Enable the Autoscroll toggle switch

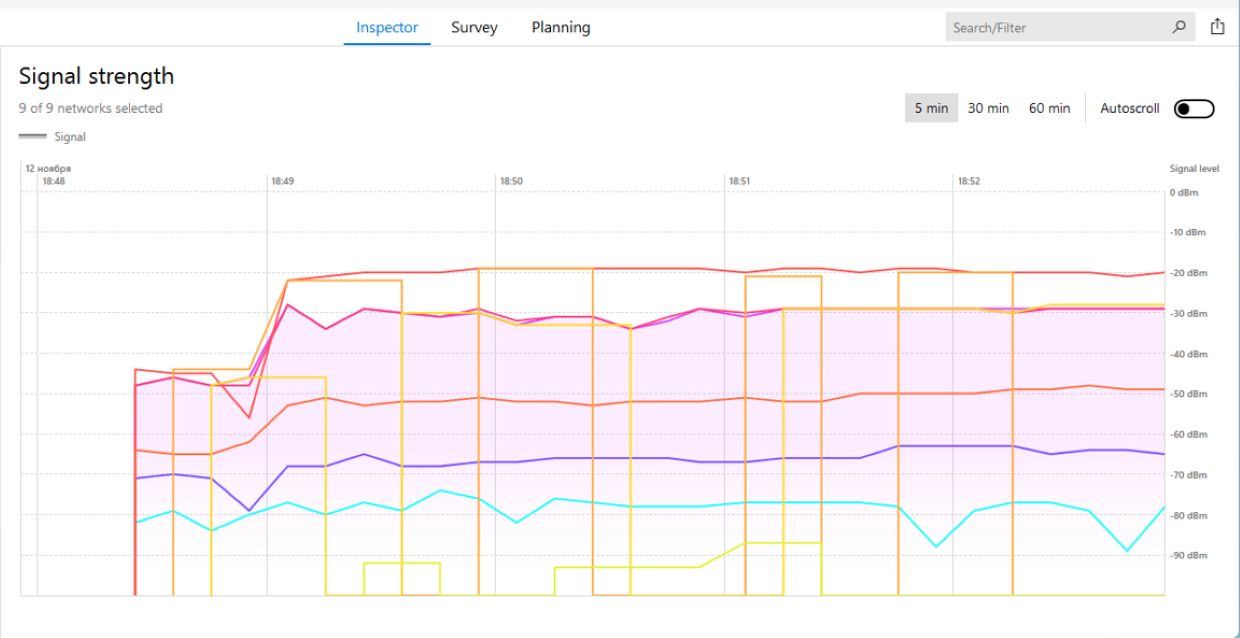coord(1193,108)
